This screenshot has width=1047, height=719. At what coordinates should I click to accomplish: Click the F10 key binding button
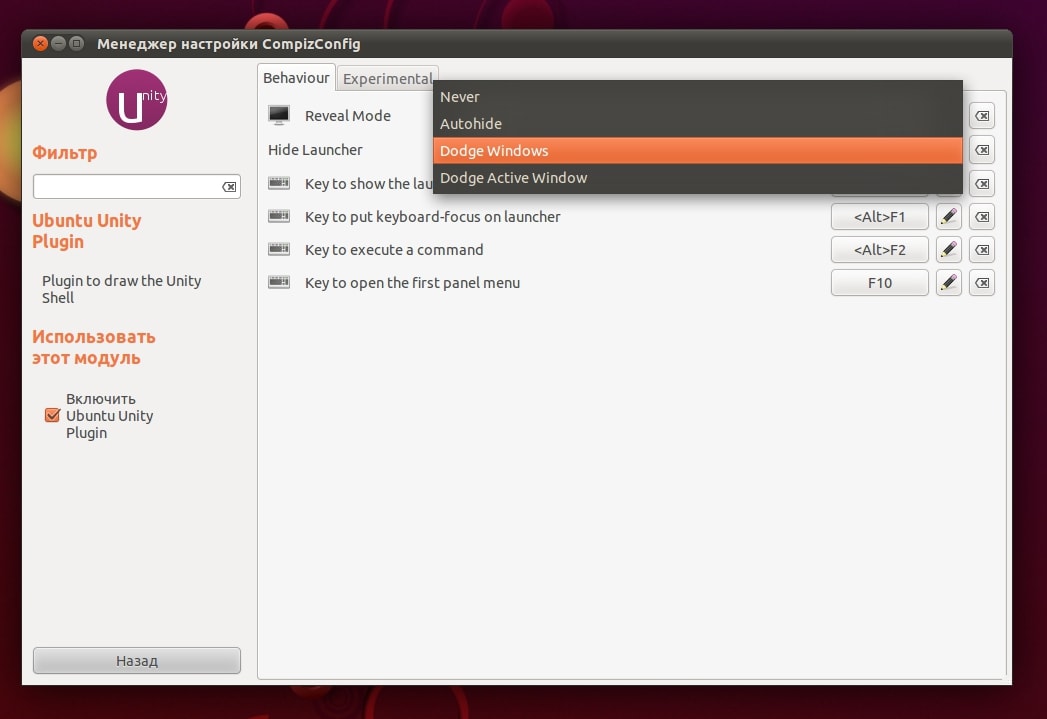point(879,282)
